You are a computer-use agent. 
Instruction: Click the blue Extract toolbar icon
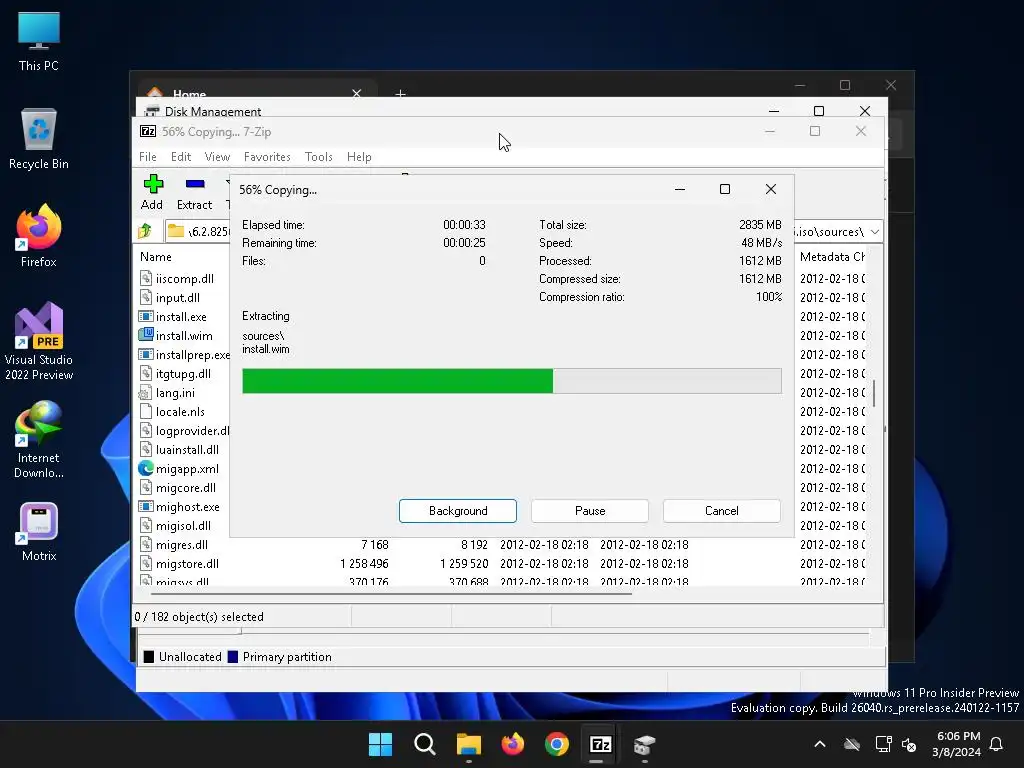pos(195,184)
